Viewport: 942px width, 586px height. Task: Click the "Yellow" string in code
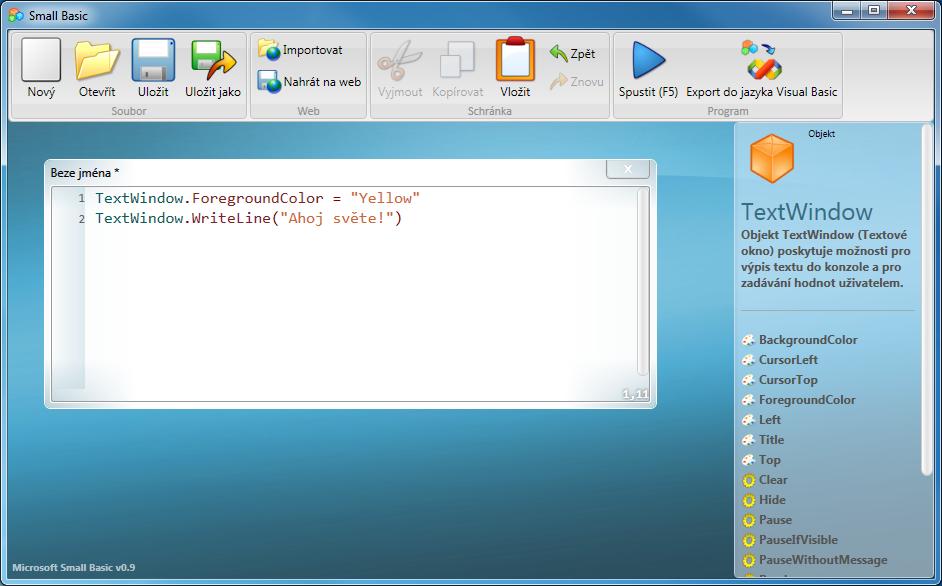pos(385,198)
